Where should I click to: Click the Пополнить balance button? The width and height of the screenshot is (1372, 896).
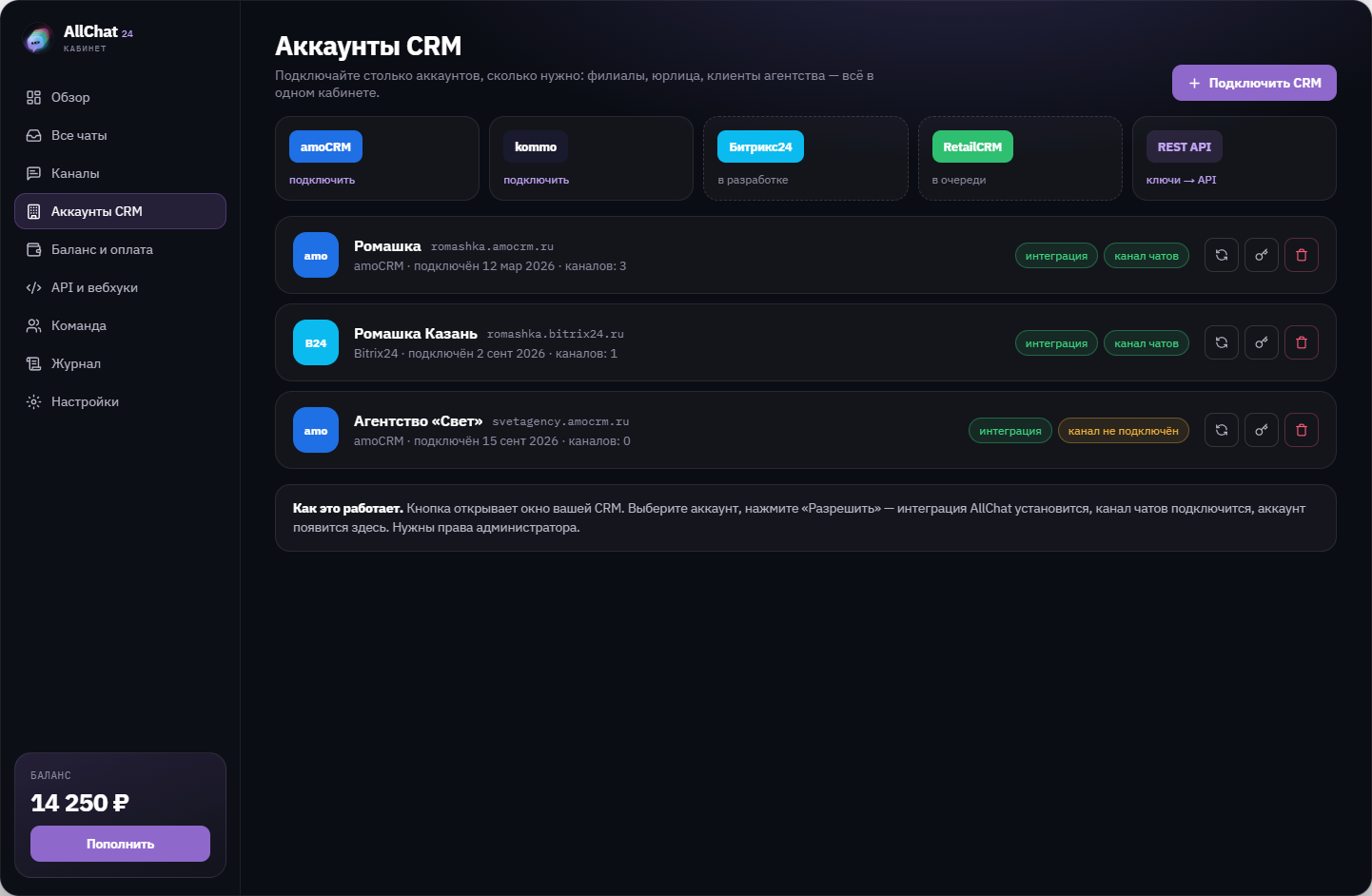click(120, 844)
